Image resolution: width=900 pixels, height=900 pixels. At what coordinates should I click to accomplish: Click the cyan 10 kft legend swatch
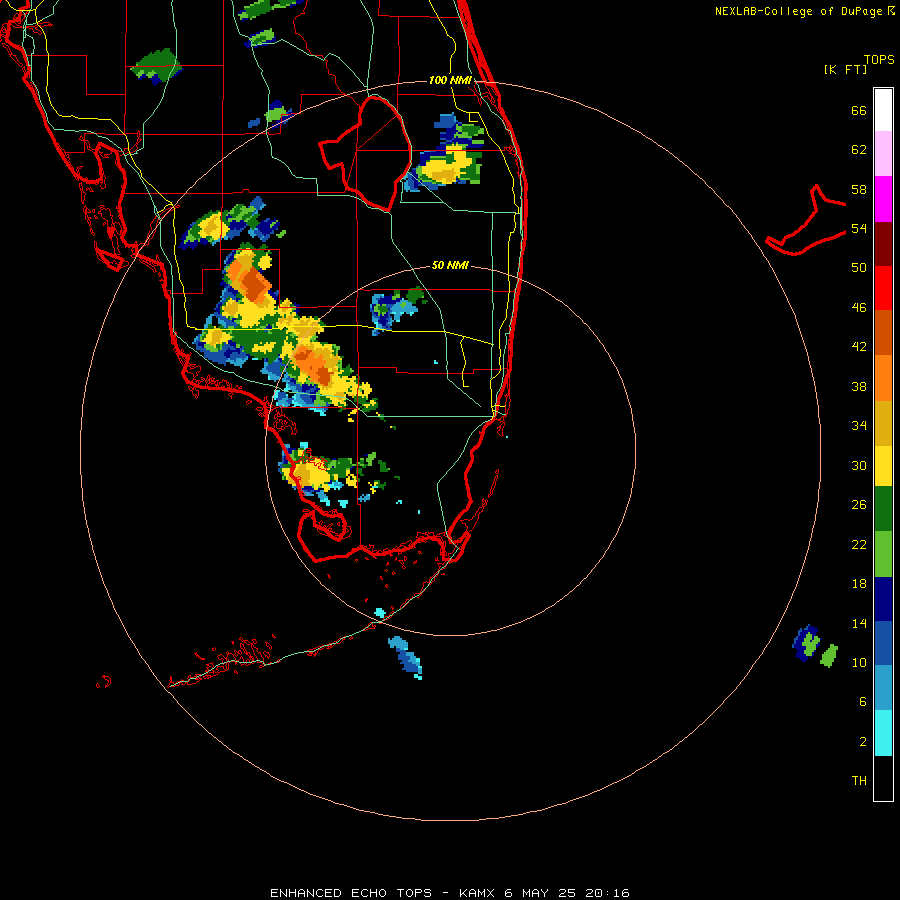tap(883, 733)
